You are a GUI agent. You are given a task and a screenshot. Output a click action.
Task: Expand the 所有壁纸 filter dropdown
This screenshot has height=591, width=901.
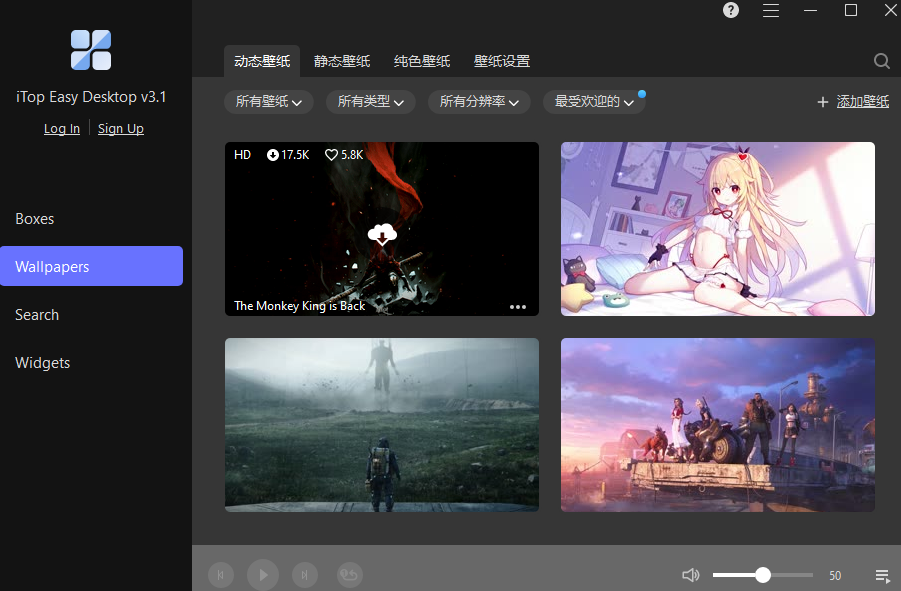(x=268, y=102)
